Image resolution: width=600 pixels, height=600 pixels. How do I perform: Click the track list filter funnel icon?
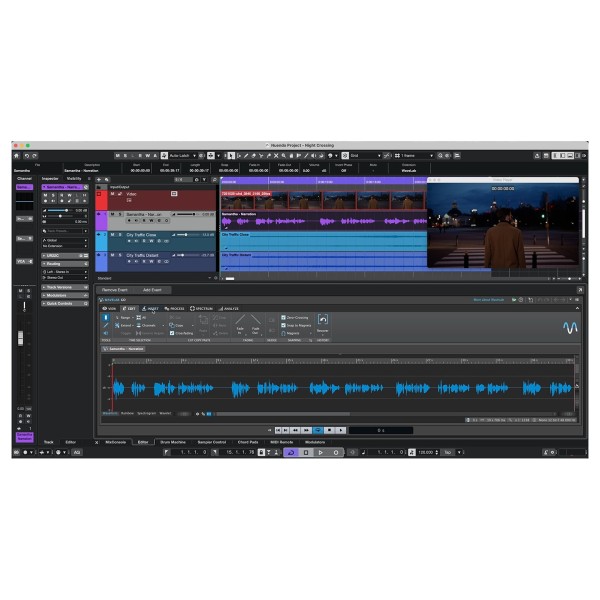[204, 179]
